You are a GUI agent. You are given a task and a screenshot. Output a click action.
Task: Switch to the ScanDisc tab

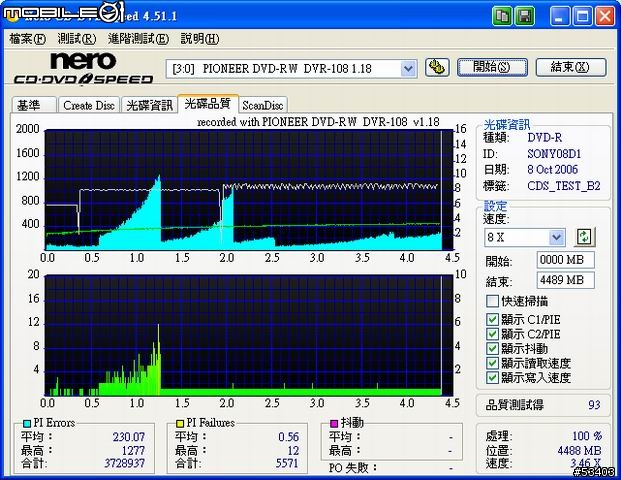[263, 105]
